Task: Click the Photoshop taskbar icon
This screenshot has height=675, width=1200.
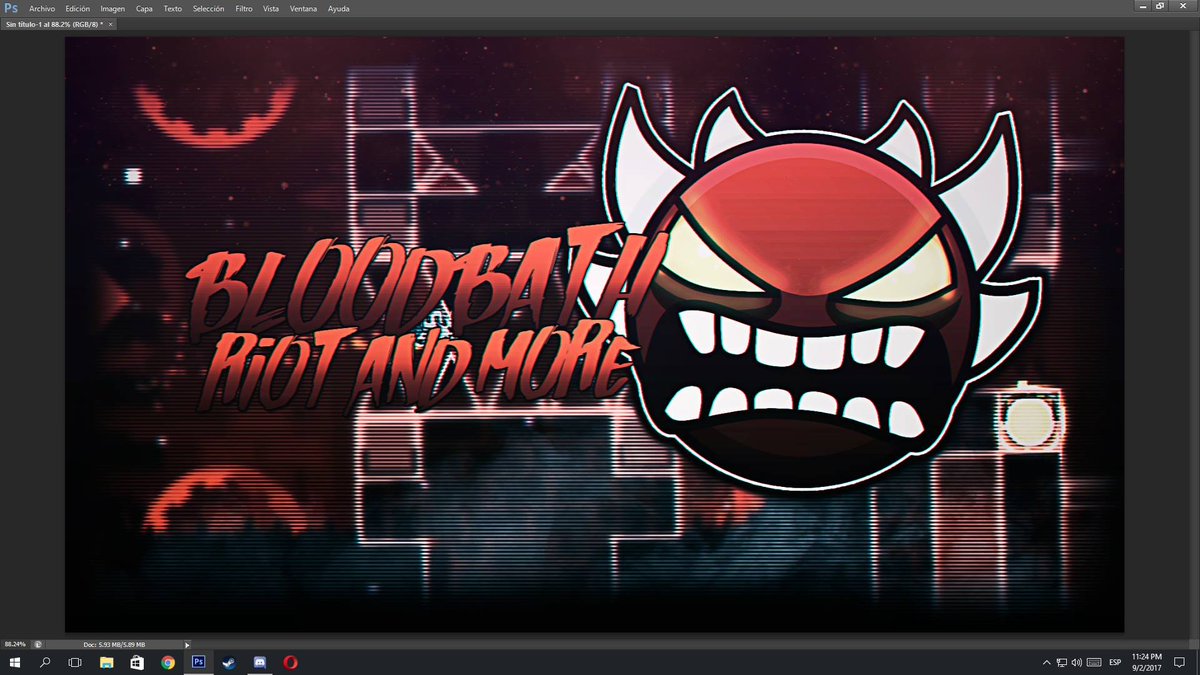Action: [x=199, y=662]
